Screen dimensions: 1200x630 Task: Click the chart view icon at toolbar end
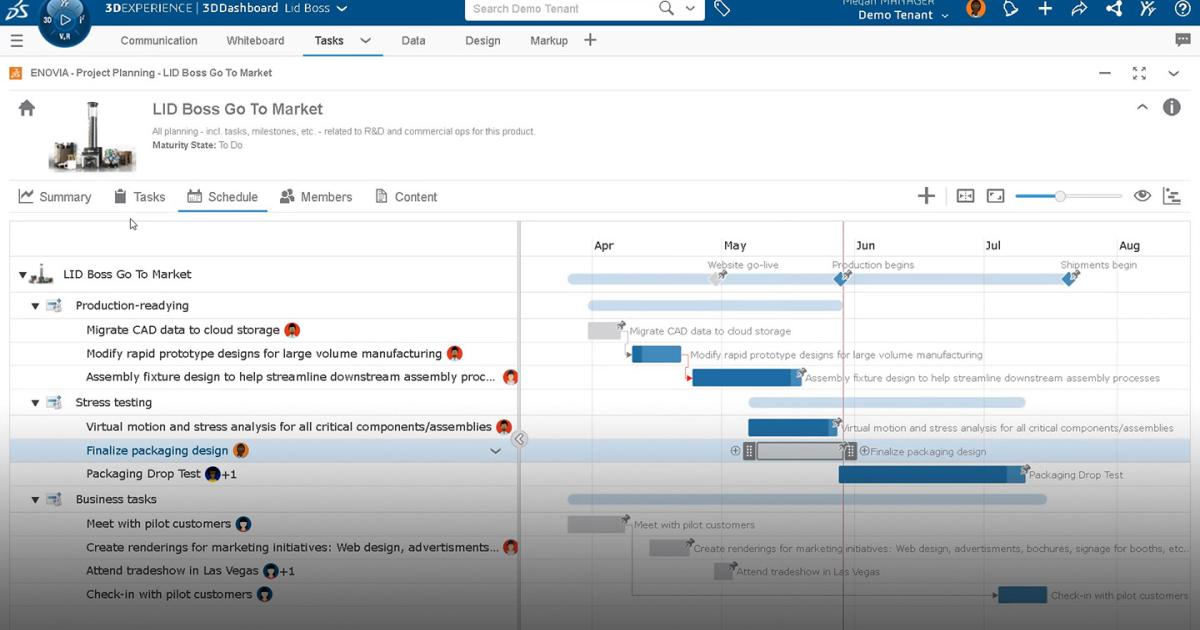coord(1171,196)
